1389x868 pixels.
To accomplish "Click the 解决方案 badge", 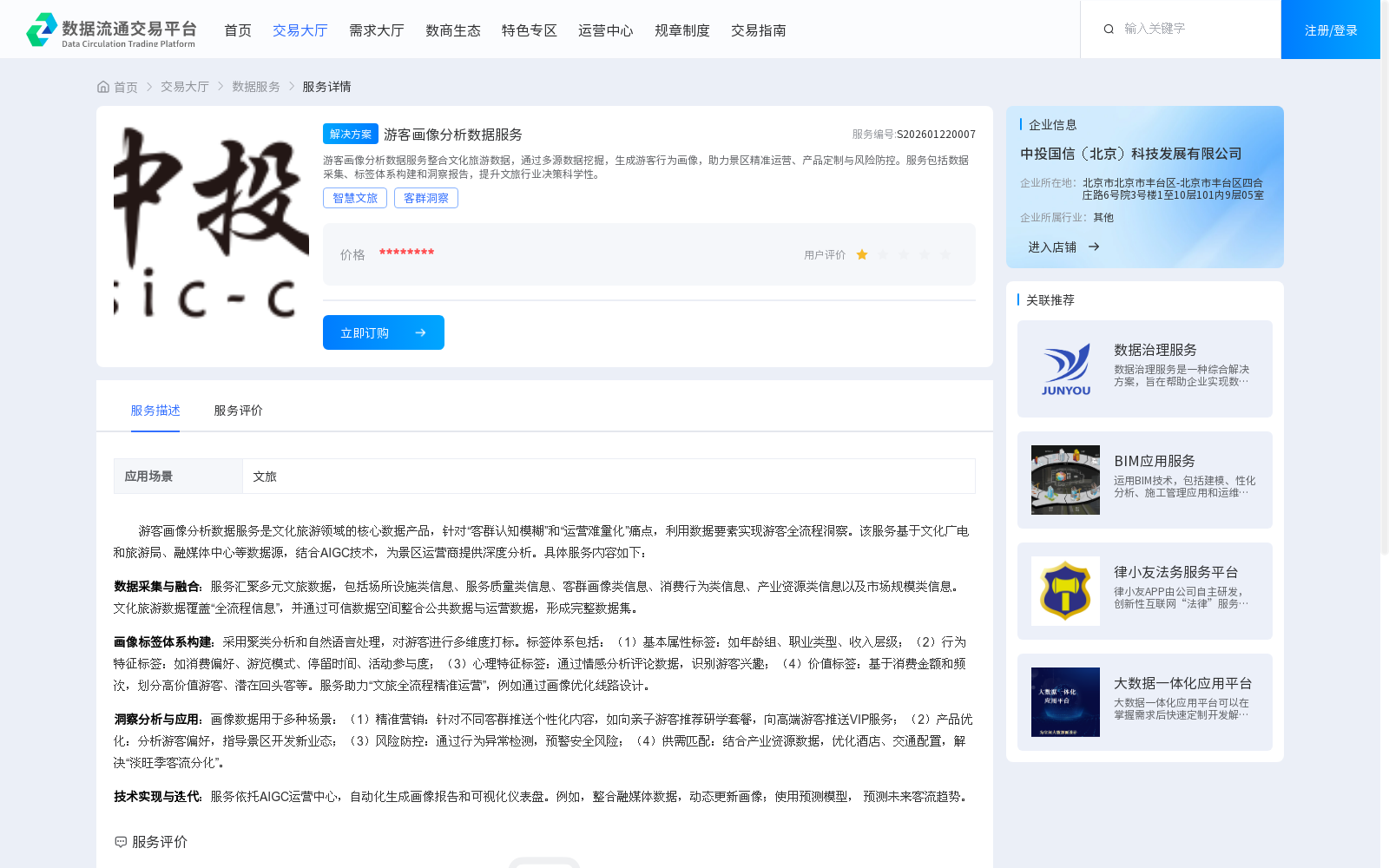I will (x=351, y=134).
